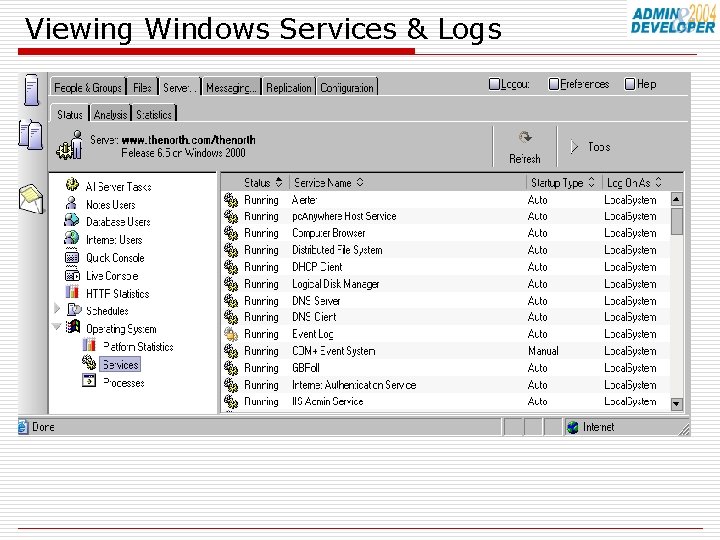Image resolution: width=720 pixels, height=540 pixels.
Task: Click the Internet Users globe icon
Action: (72, 238)
